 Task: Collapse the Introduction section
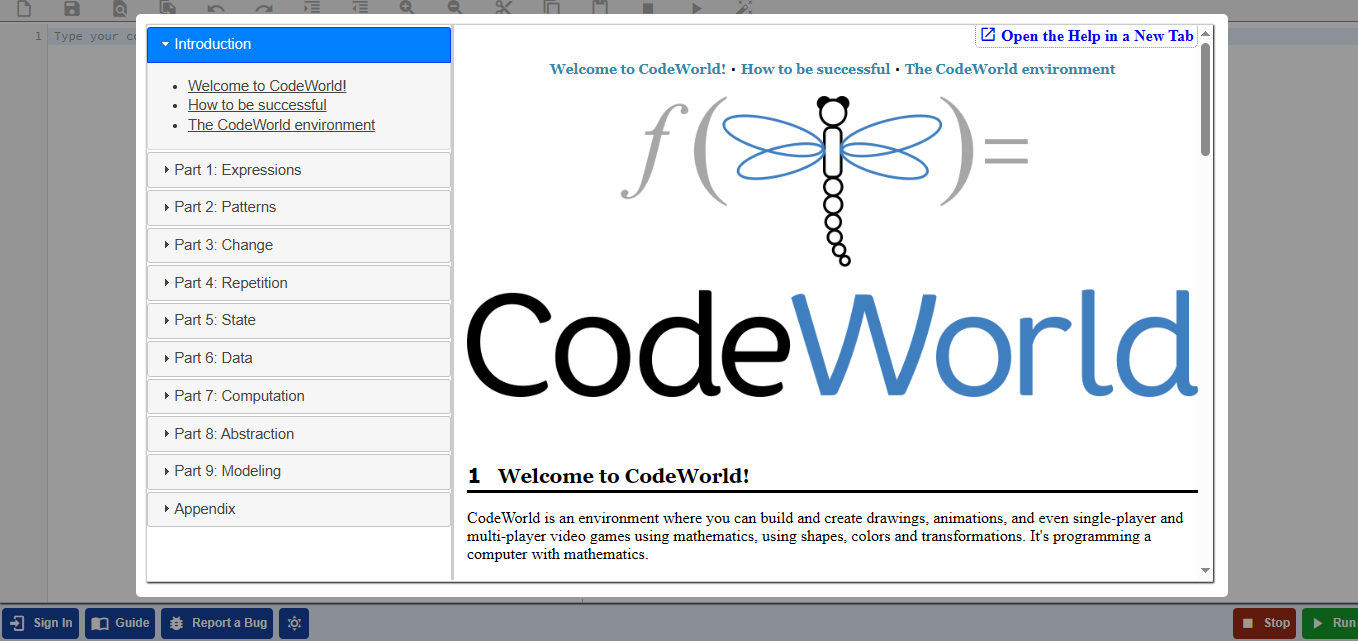[x=299, y=44]
